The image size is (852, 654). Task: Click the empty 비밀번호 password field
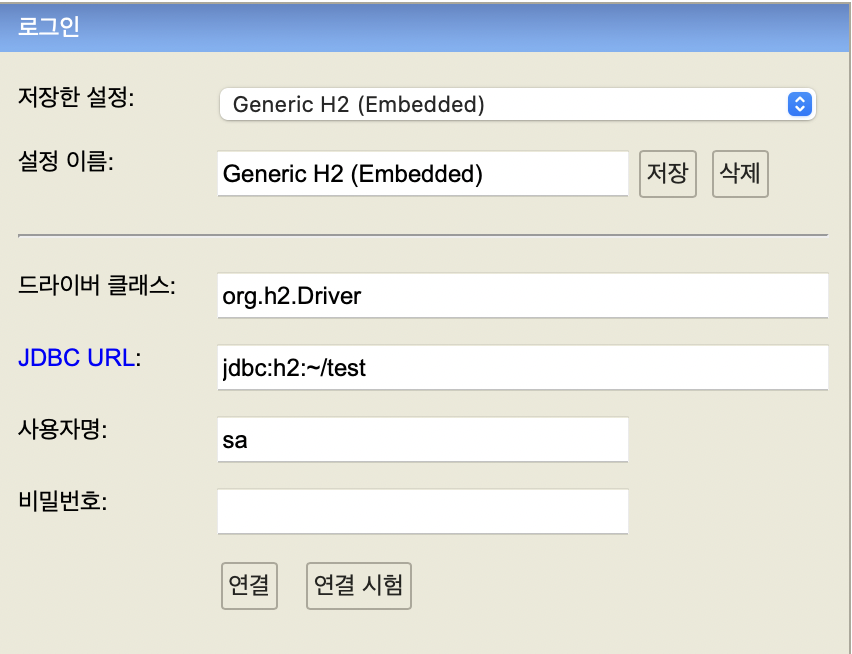pos(423,511)
